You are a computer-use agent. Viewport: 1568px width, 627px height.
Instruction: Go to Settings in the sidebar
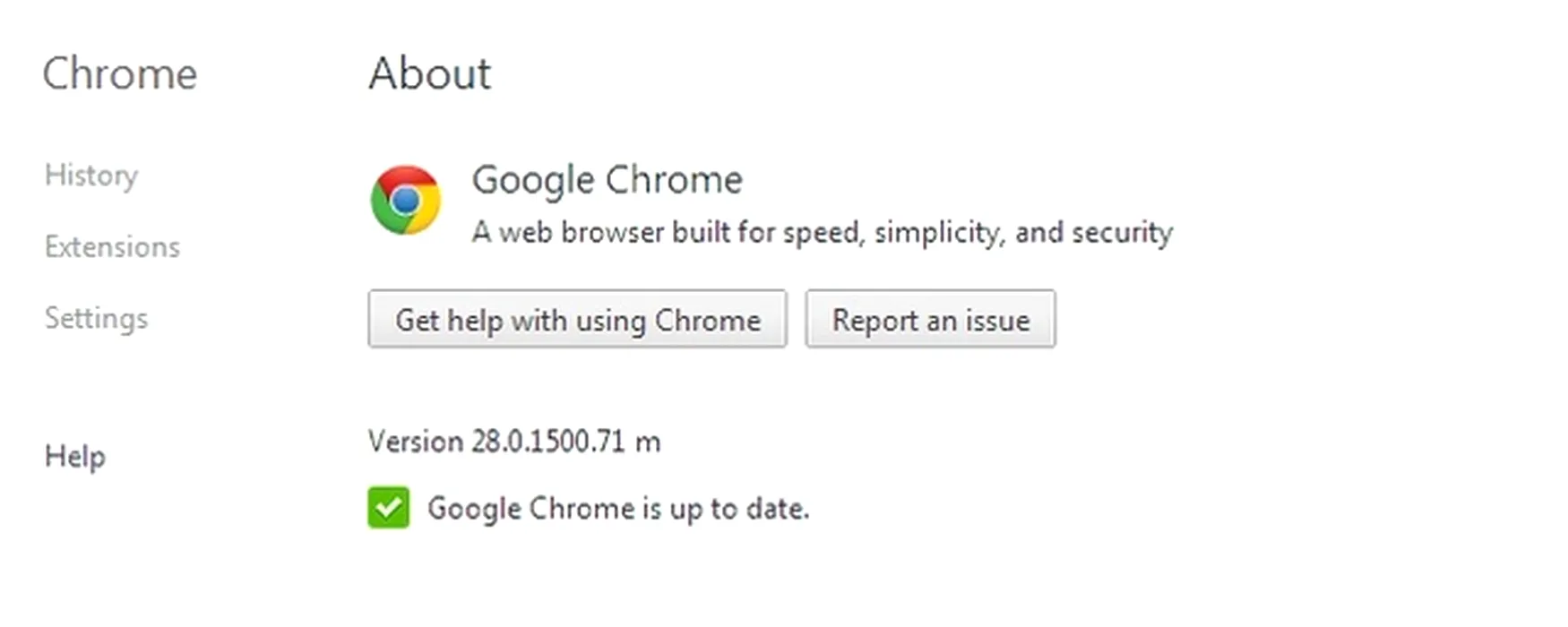(x=96, y=319)
